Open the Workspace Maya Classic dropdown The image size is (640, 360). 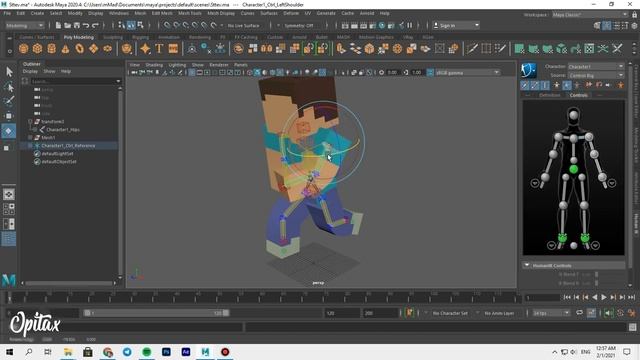[590, 15]
